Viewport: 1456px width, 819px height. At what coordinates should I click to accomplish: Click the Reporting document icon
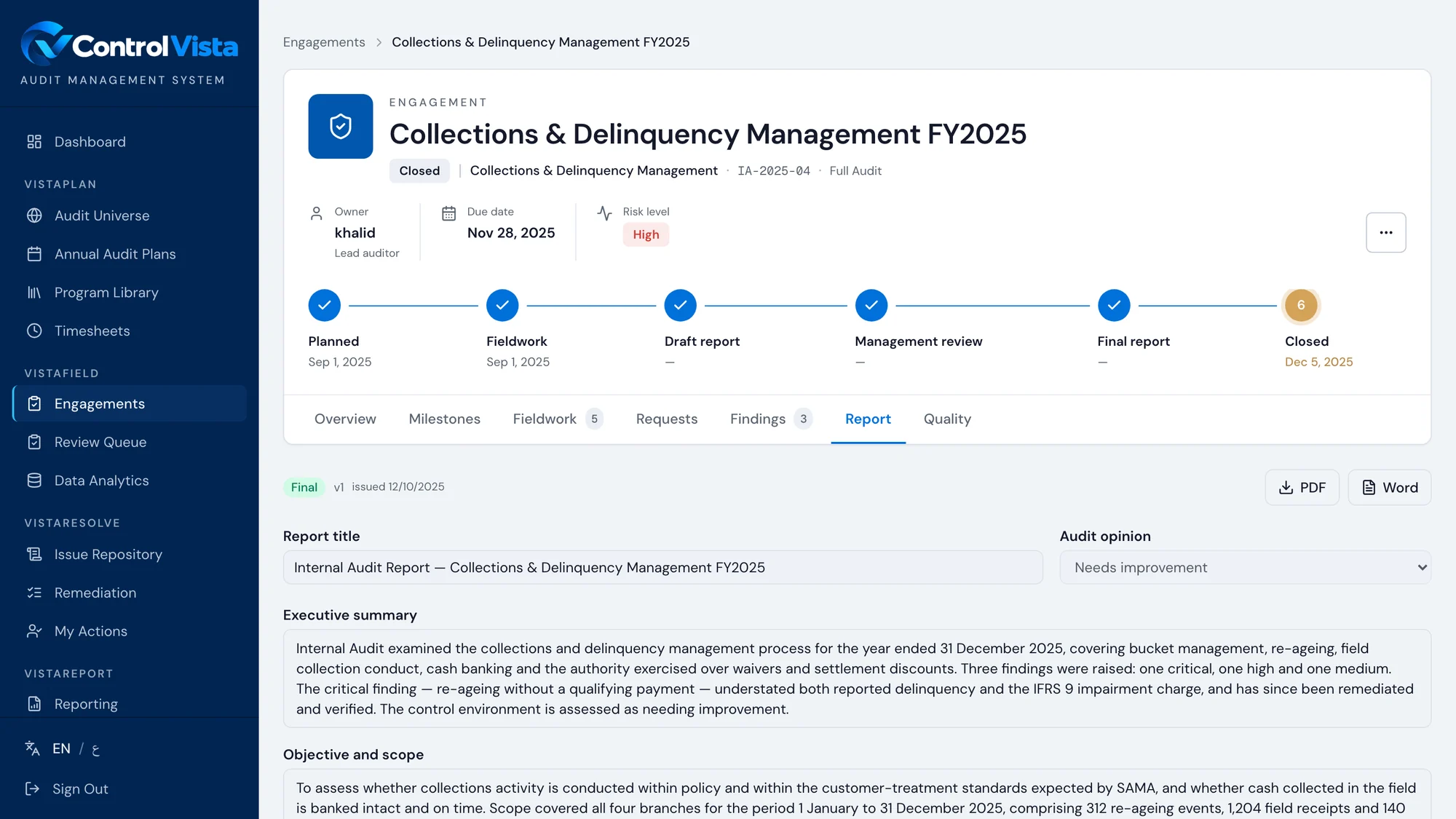[x=34, y=704]
